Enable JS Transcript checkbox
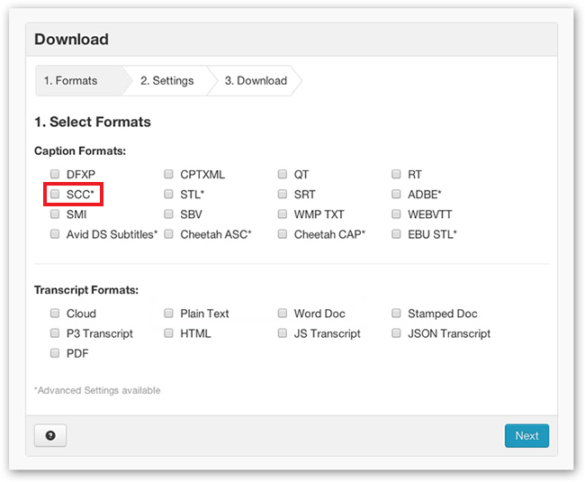 (x=282, y=333)
